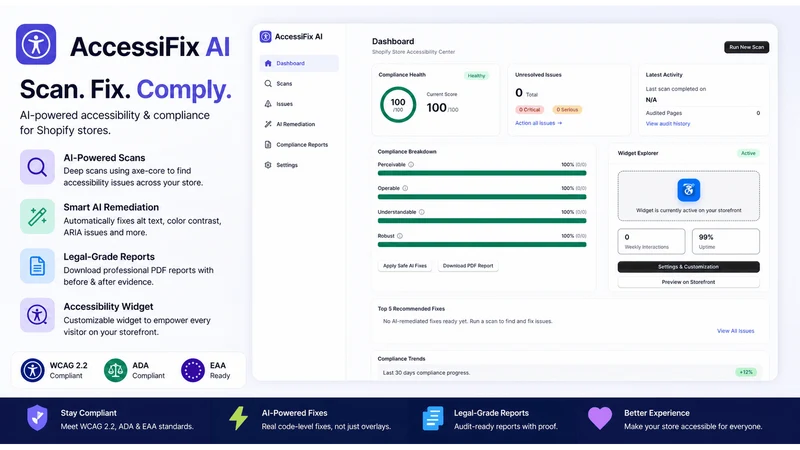Click the Scan. Fix. Comply. headline
Image resolution: width=800 pixels, height=450 pixels.
[126, 89]
